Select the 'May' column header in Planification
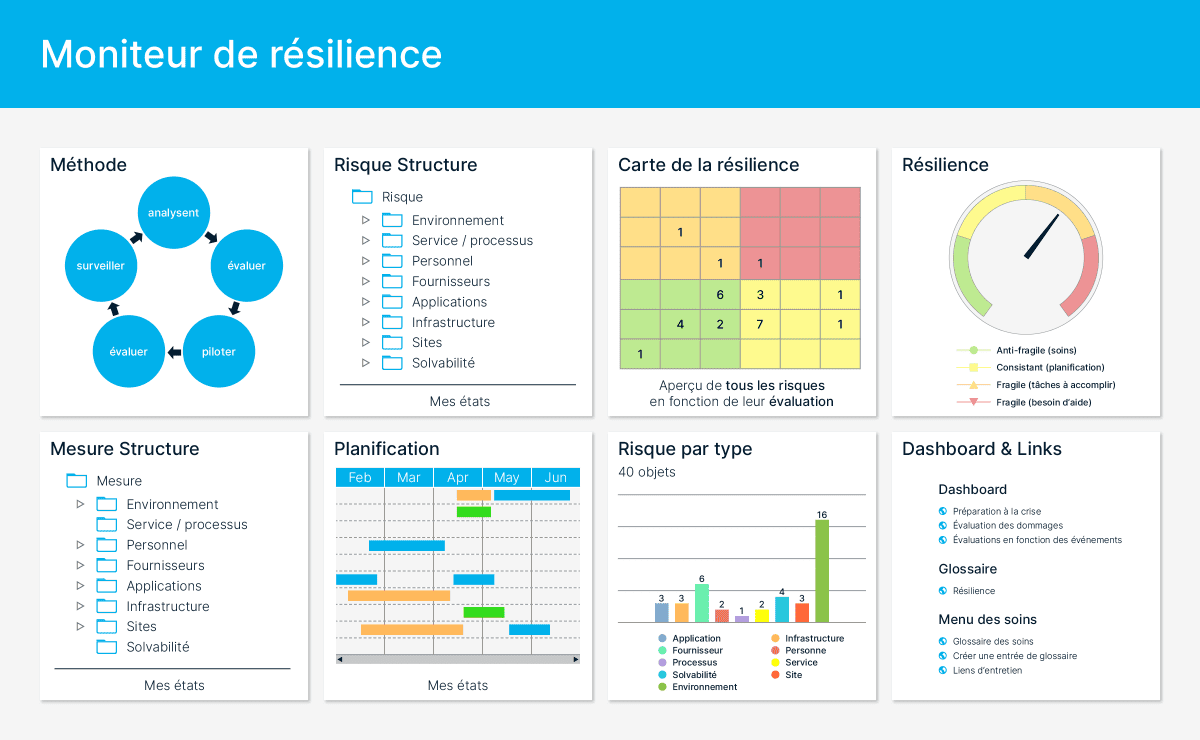 coord(506,477)
